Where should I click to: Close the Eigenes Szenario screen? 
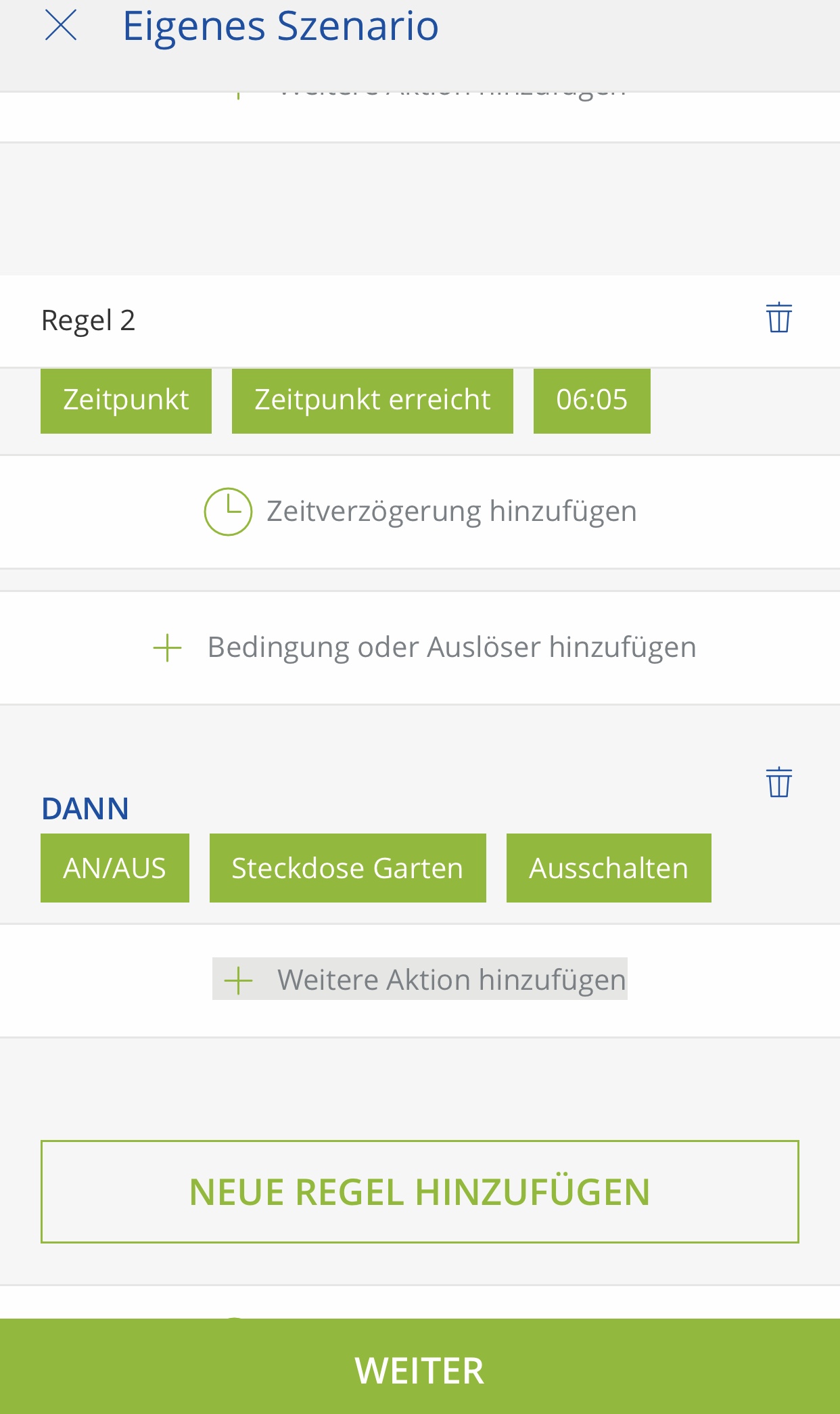[61, 26]
